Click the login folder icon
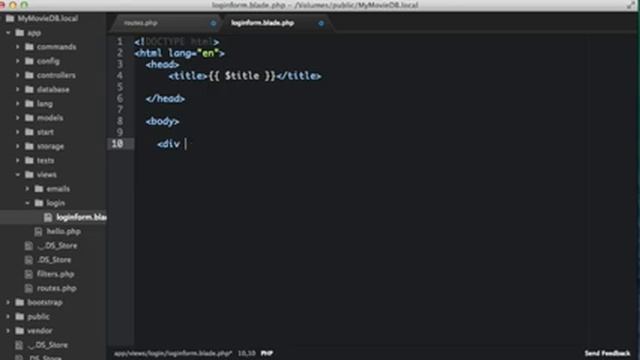 point(39,203)
